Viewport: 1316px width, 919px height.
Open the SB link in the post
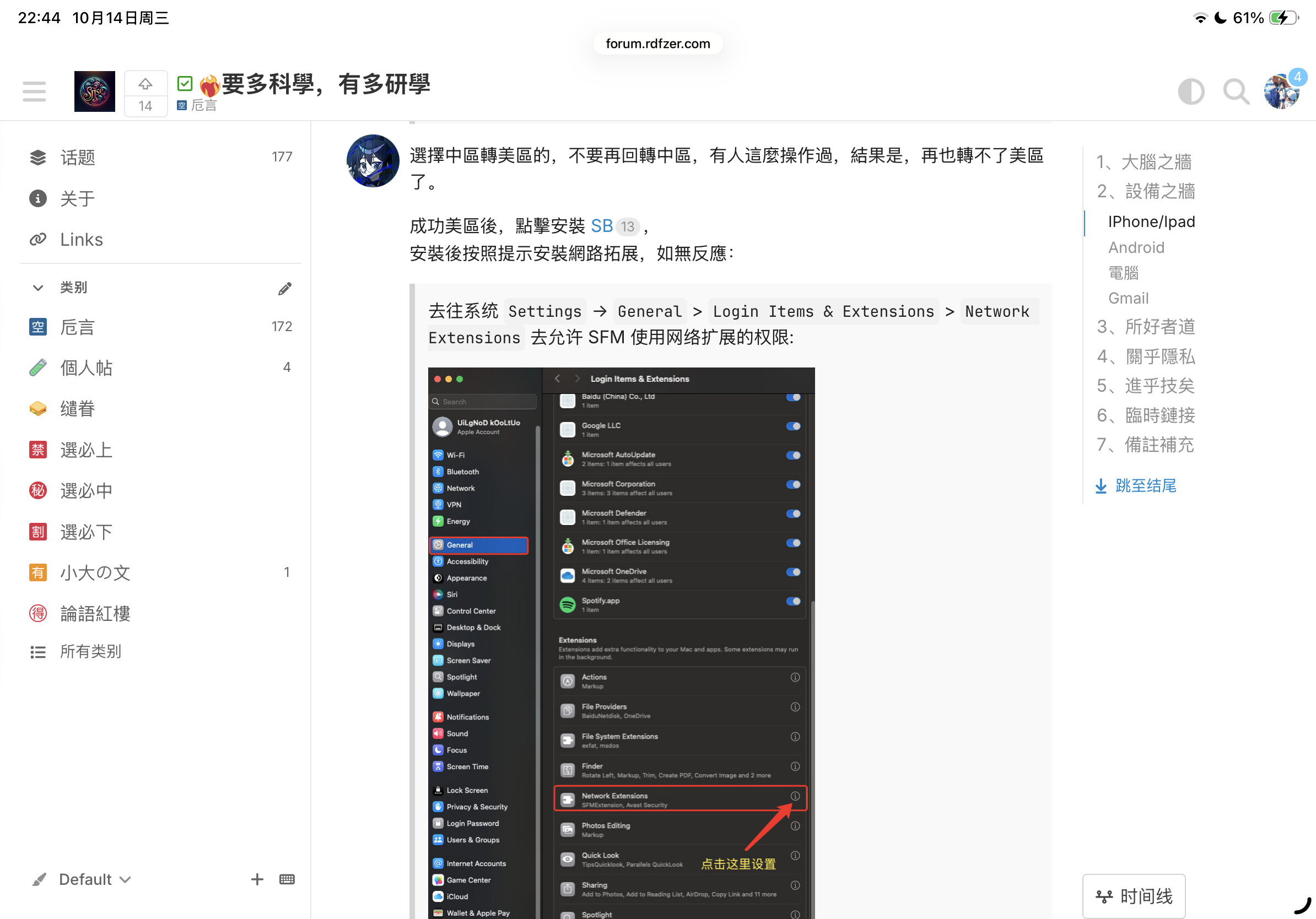click(x=602, y=226)
